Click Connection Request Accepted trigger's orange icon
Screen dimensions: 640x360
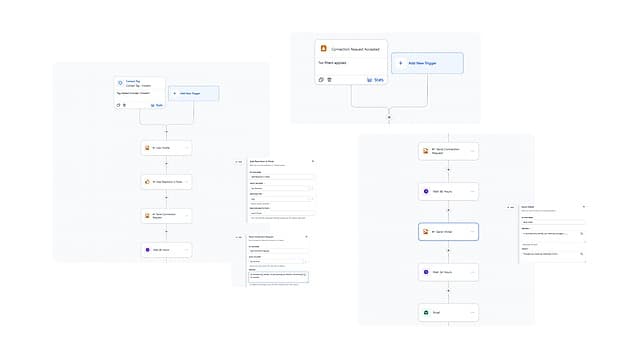[324, 49]
